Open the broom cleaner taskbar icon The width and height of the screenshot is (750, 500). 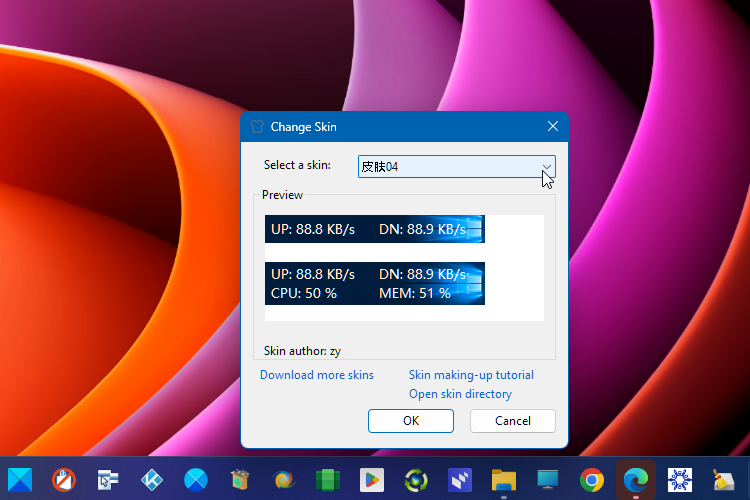(x=724, y=479)
